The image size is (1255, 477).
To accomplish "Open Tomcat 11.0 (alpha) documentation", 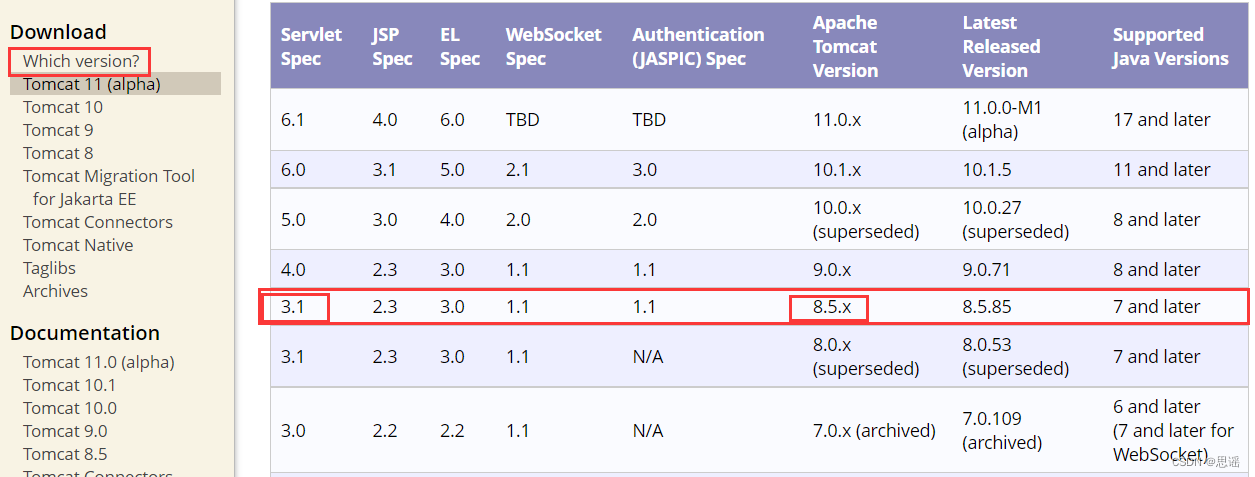I will point(99,362).
